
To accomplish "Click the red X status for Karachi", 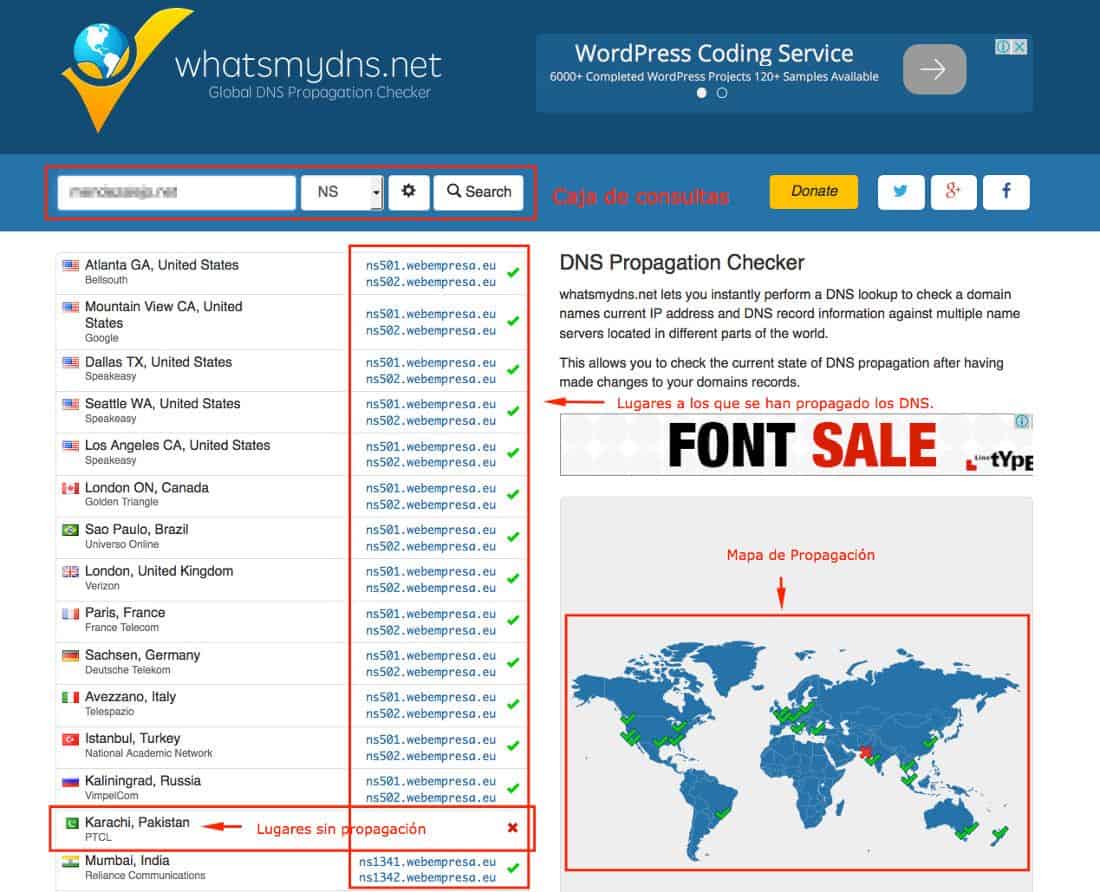I will (513, 827).
